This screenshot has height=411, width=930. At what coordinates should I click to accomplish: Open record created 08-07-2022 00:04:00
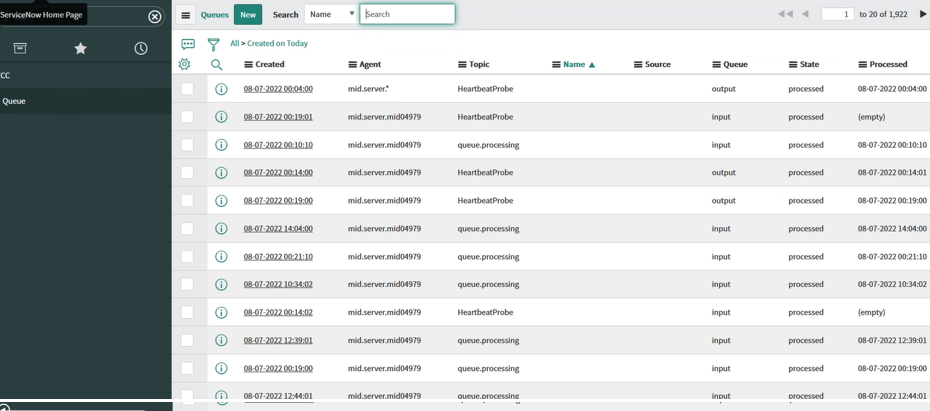(278, 89)
